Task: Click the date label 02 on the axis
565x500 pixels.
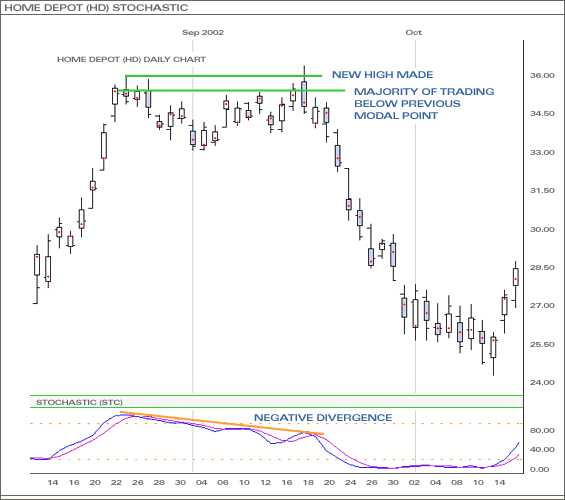Action: (x=414, y=482)
